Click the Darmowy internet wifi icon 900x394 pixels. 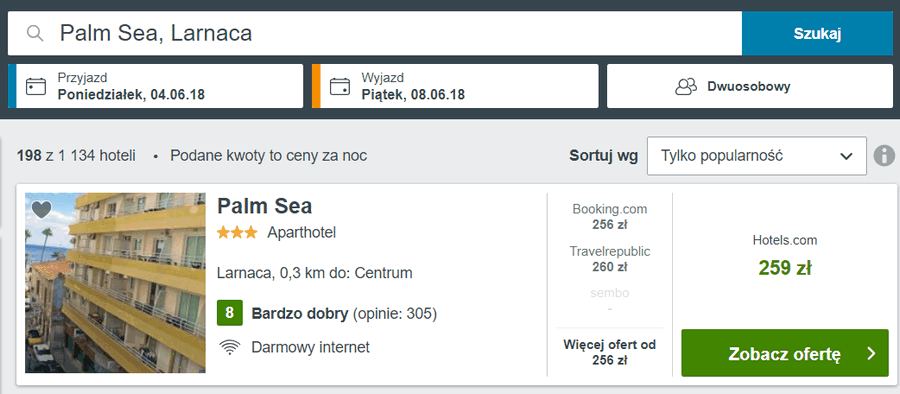230,347
